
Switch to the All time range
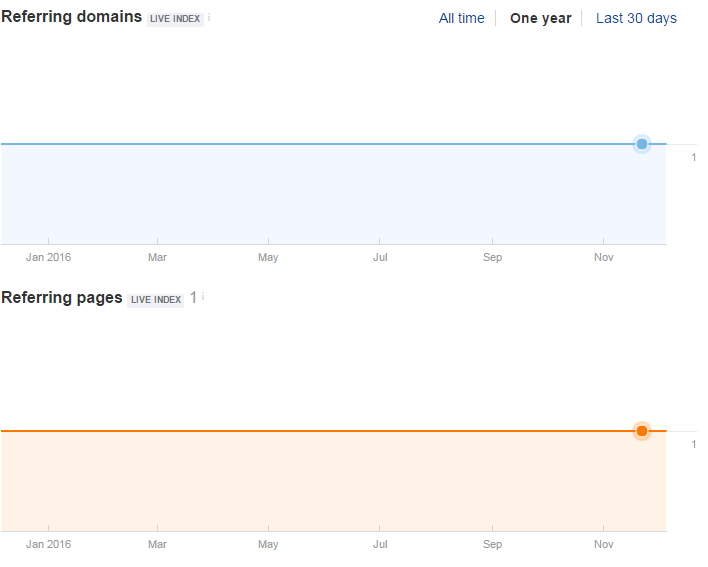461,18
